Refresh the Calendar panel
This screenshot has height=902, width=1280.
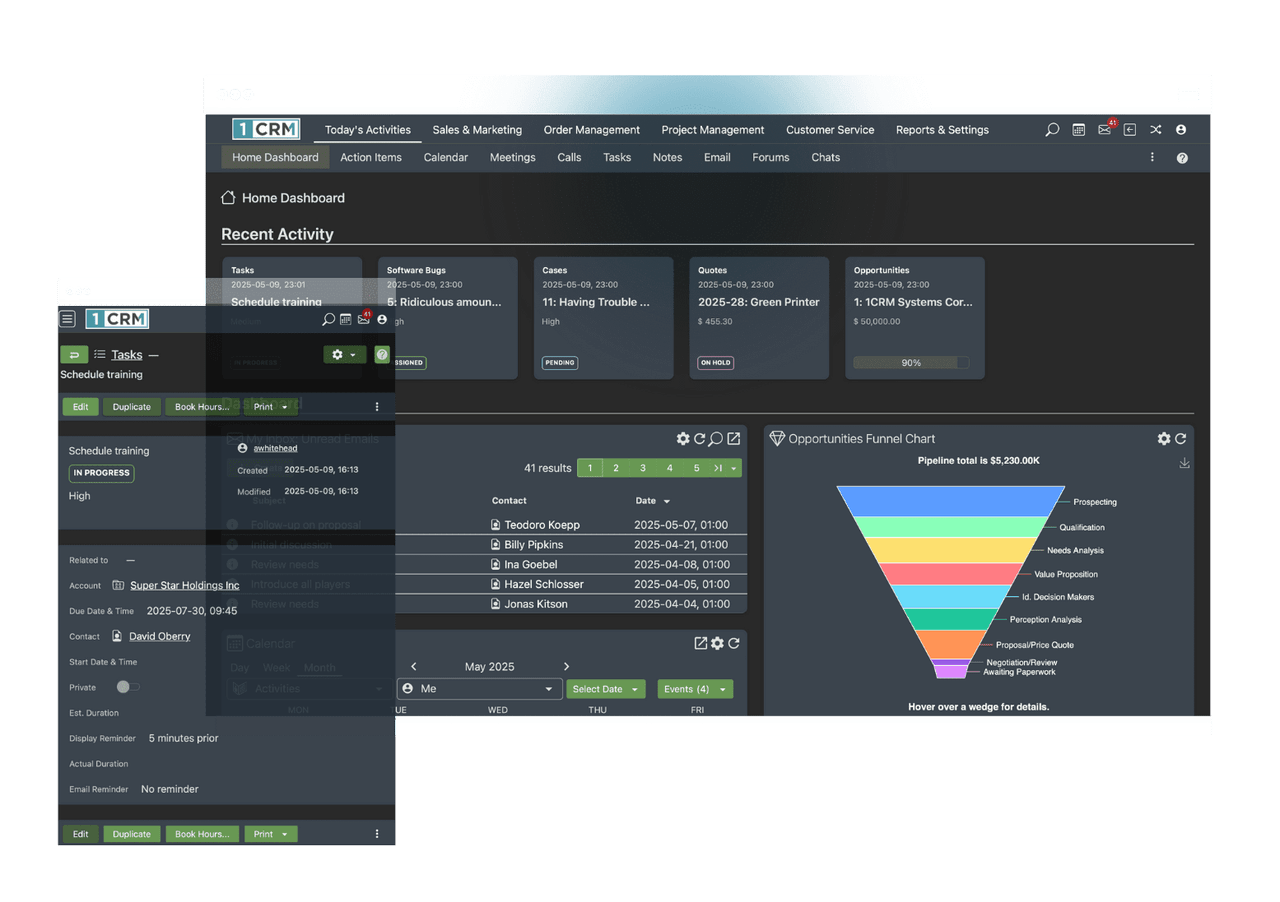point(734,643)
